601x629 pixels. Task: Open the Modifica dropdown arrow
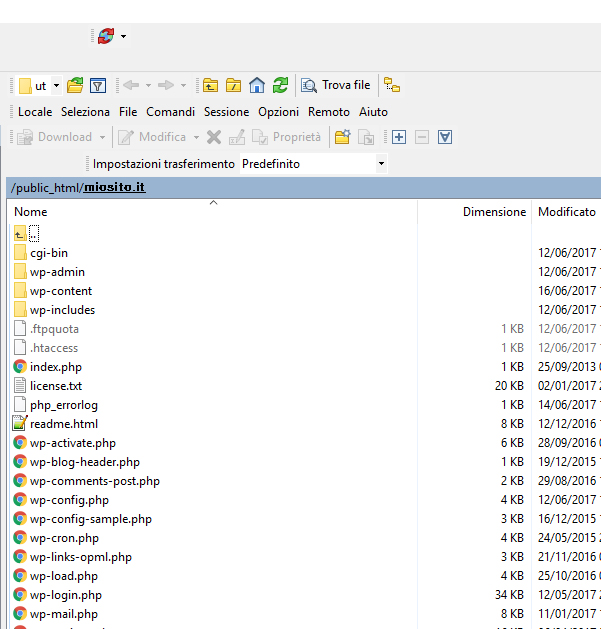tap(197, 138)
